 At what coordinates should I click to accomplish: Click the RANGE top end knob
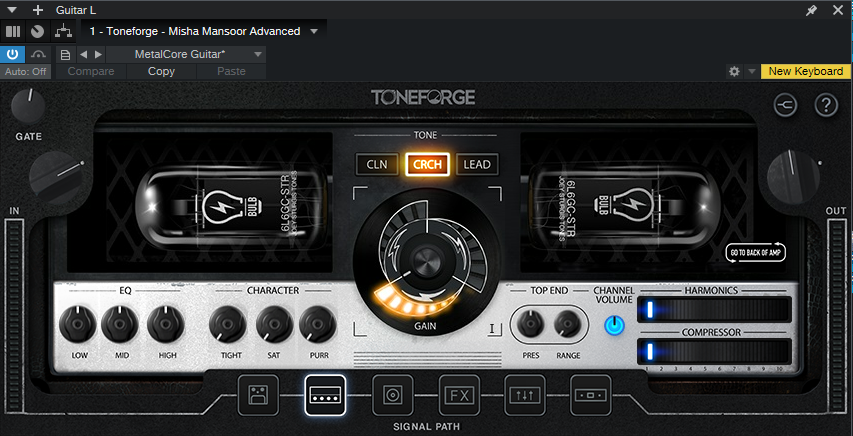click(567, 325)
